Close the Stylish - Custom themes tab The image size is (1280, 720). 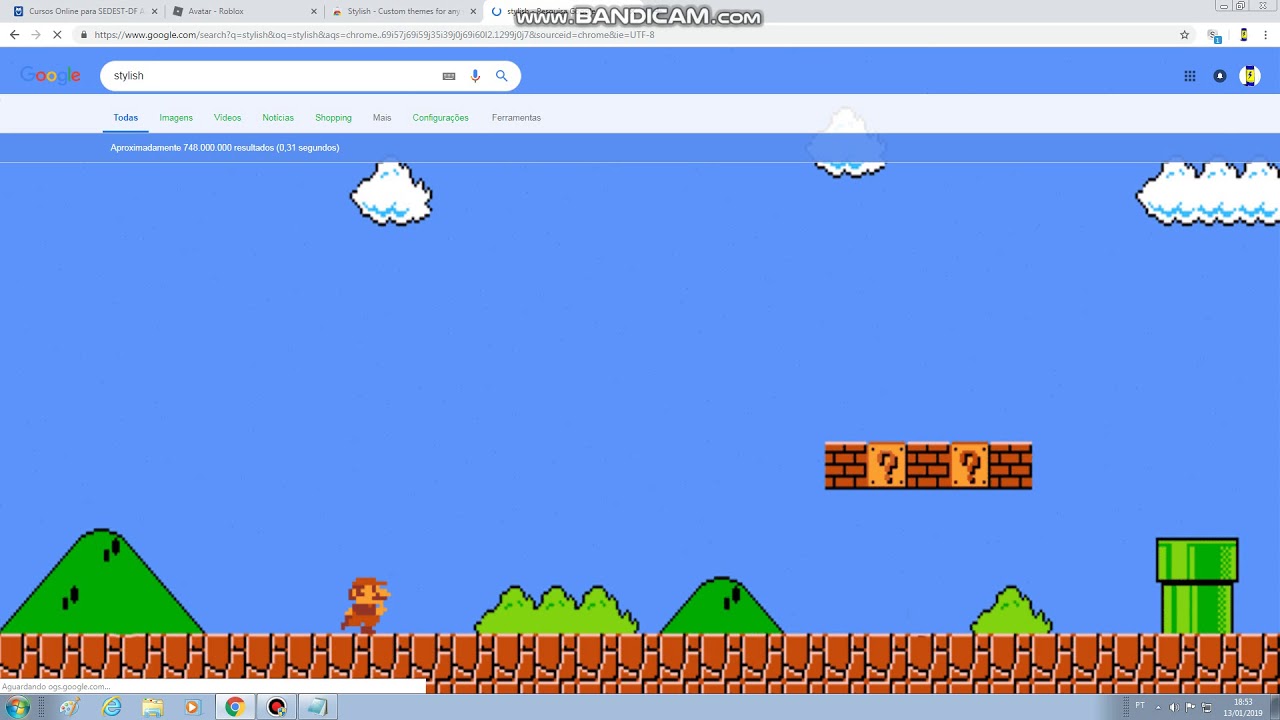(473, 12)
